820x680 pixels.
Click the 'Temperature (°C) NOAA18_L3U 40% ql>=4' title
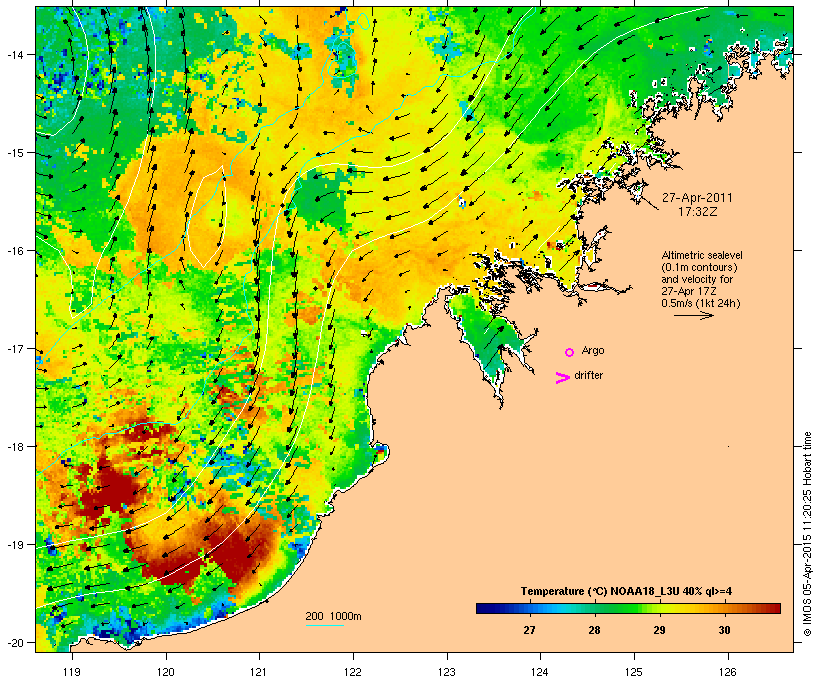pos(626,591)
